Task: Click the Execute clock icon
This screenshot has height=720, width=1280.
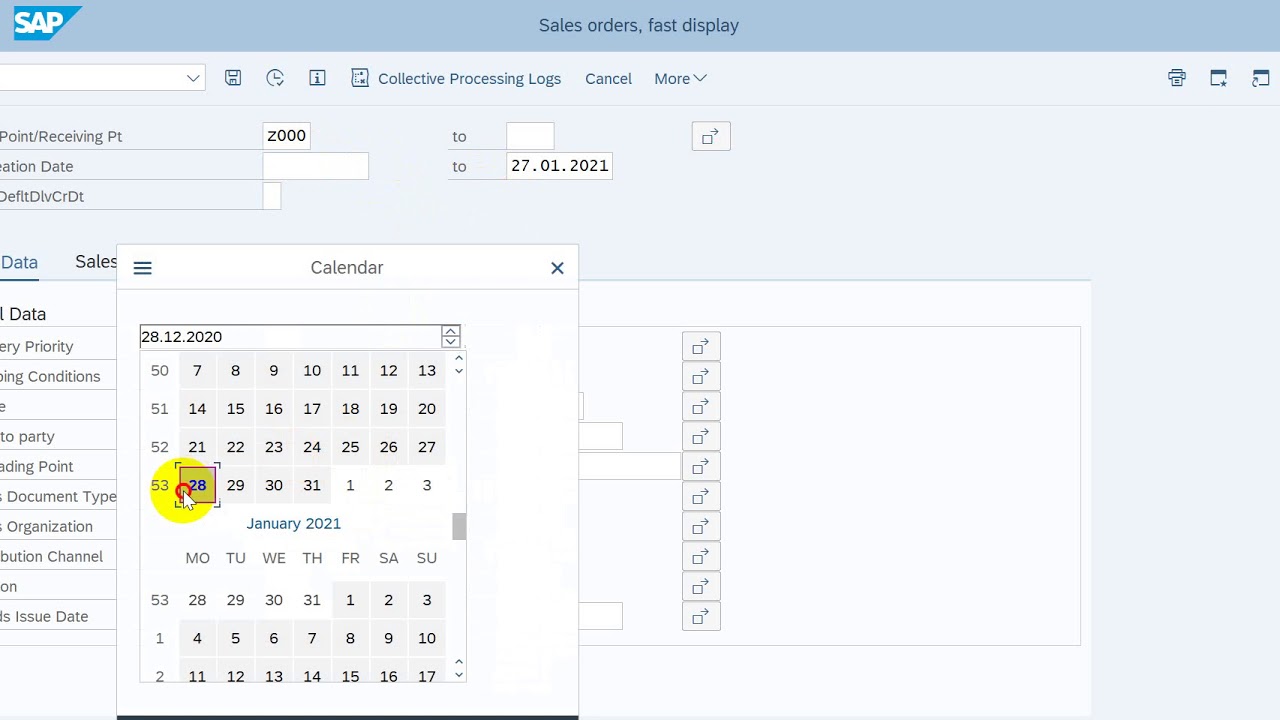Action: (x=275, y=78)
